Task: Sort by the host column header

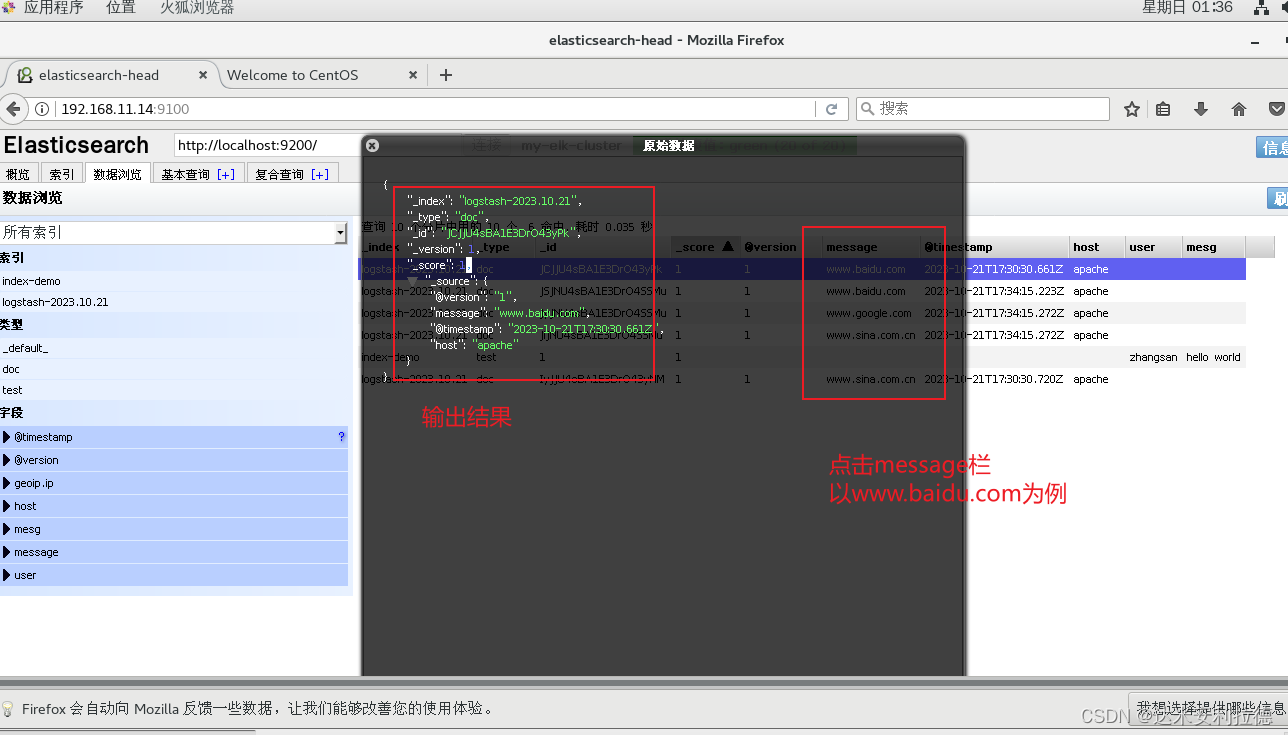Action: coord(1096,247)
